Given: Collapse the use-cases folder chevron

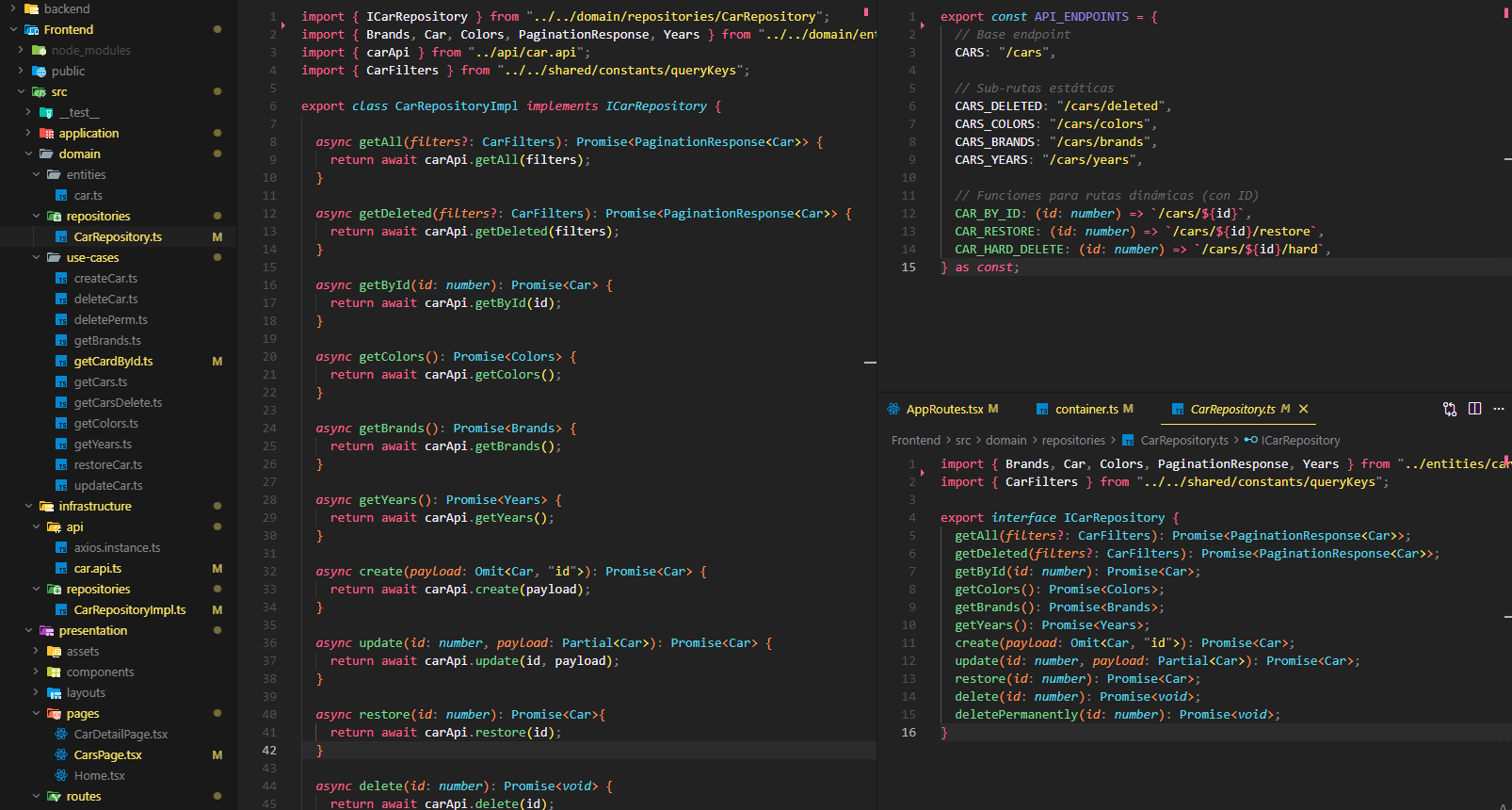Looking at the screenshot, I should click(36, 257).
